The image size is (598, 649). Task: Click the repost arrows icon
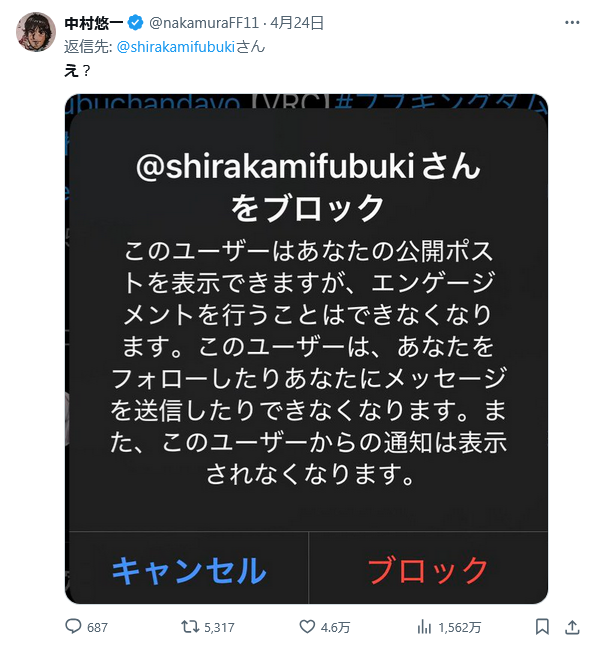pos(190,627)
